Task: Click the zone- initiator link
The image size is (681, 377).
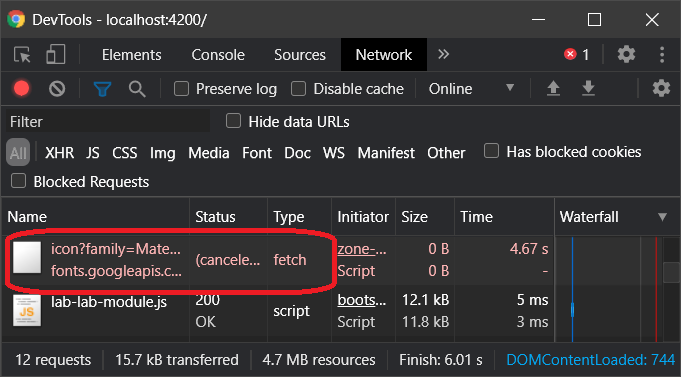Action: pyautogui.click(x=361, y=249)
